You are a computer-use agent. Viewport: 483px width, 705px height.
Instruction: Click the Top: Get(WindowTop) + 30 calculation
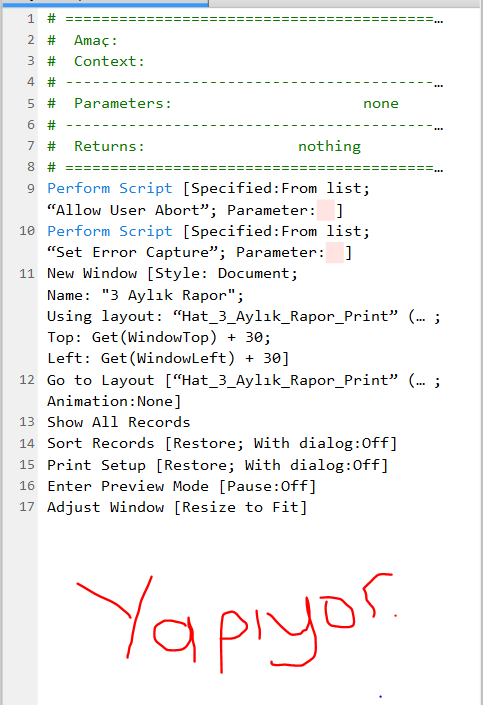pyautogui.click(x=159, y=337)
